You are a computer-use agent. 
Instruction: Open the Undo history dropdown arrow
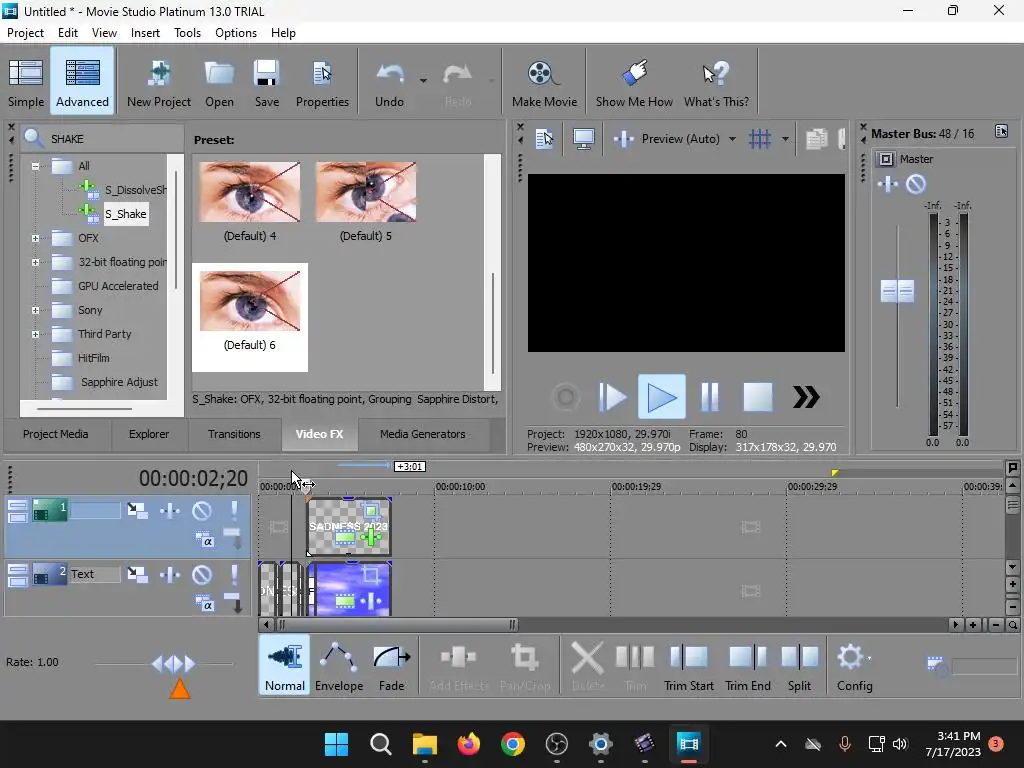click(423, 81)
